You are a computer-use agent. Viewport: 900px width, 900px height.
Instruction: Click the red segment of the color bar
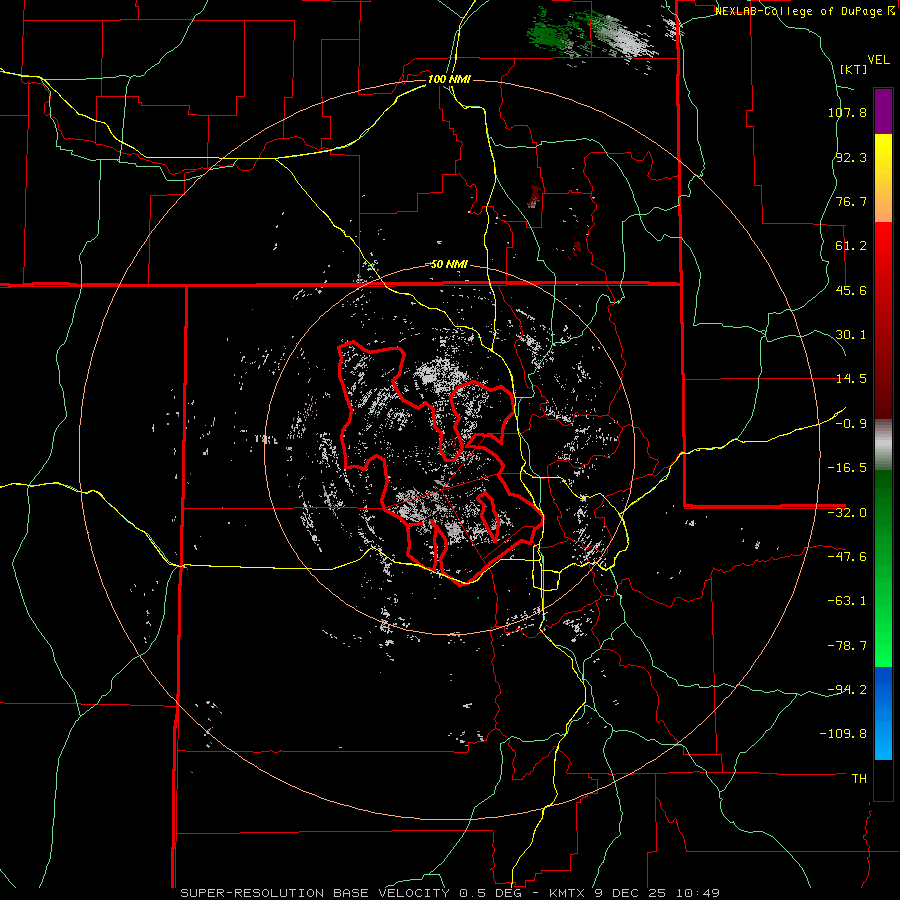click(x=883, y=320)
